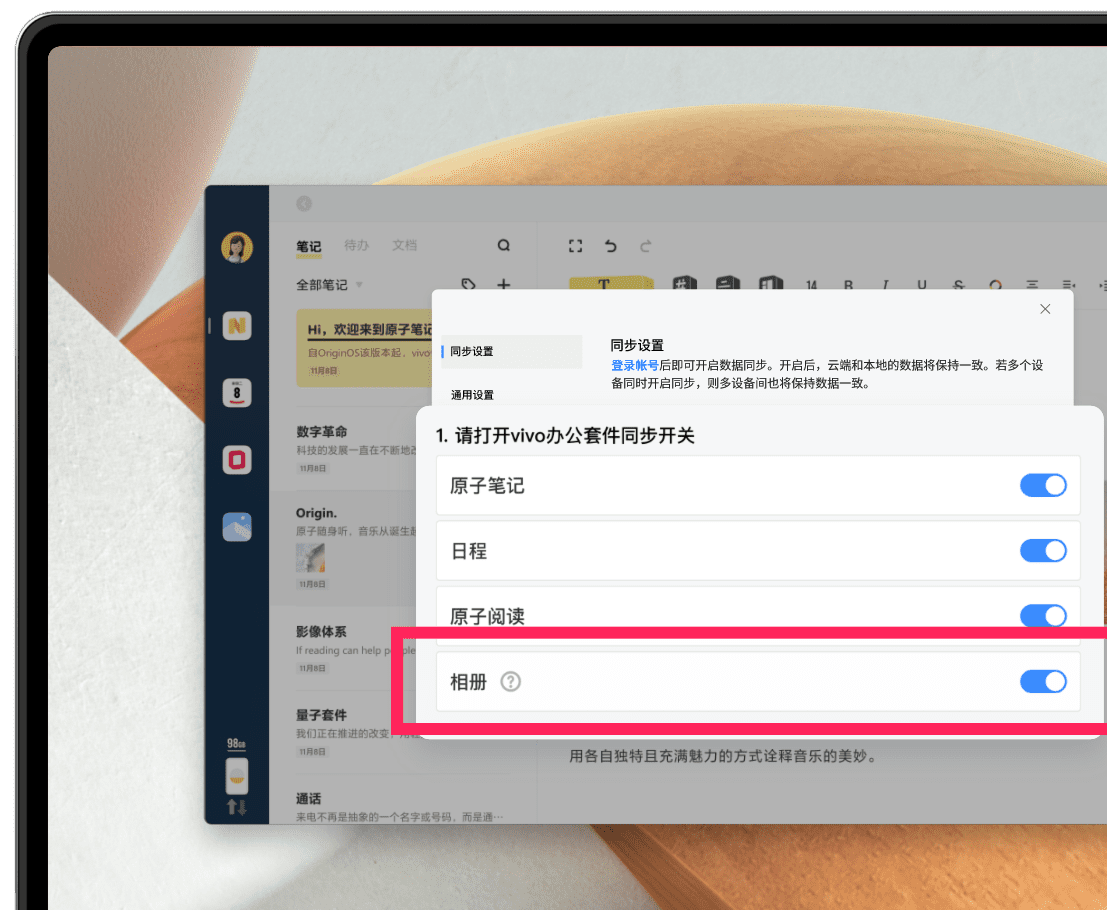This screenshot has width=1107, height=910.
Task: Enter fullscreen editor mode
Action: coord(575,246)
